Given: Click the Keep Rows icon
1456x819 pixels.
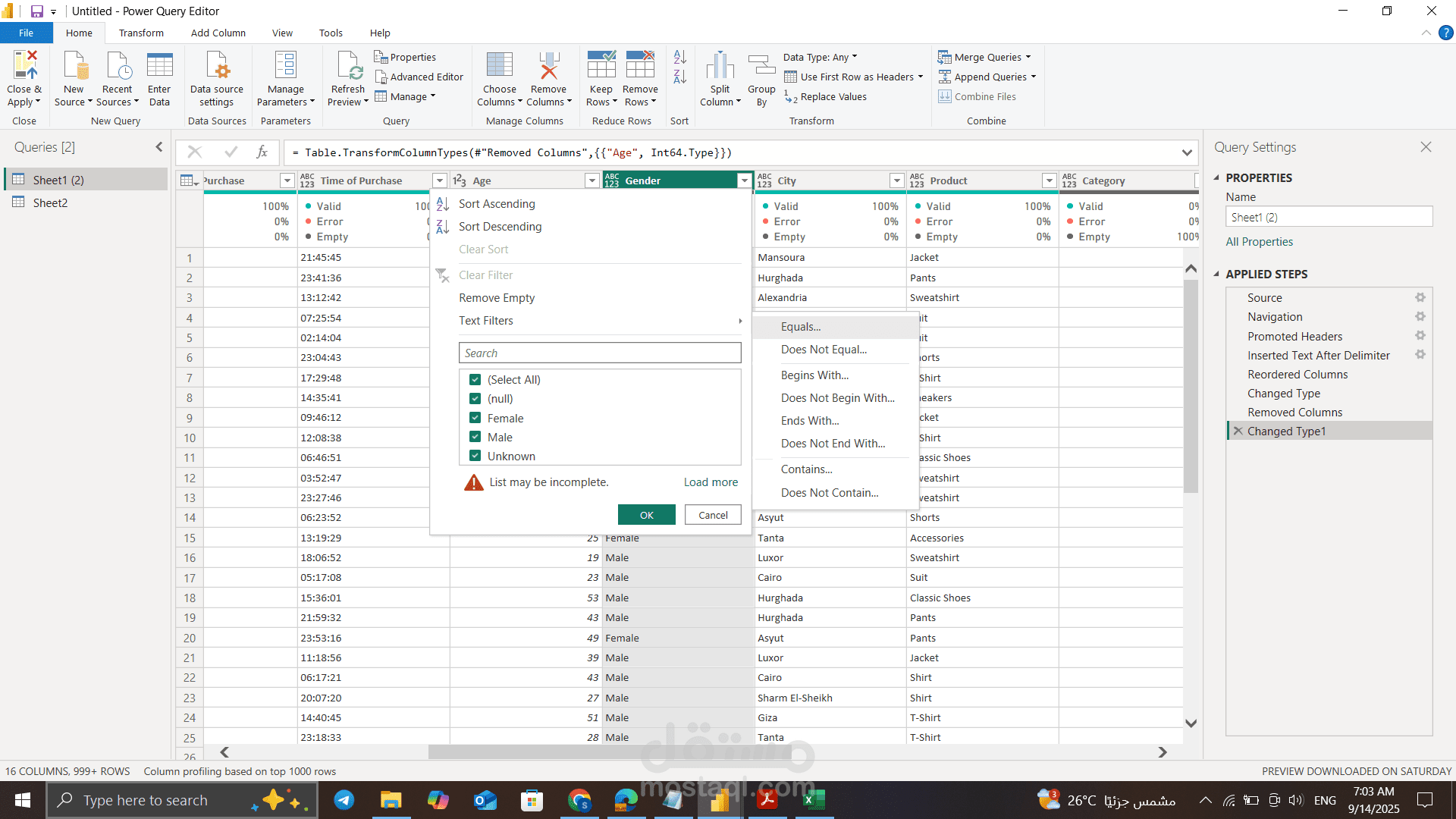Looking at the screenshot, I should 601,66.
